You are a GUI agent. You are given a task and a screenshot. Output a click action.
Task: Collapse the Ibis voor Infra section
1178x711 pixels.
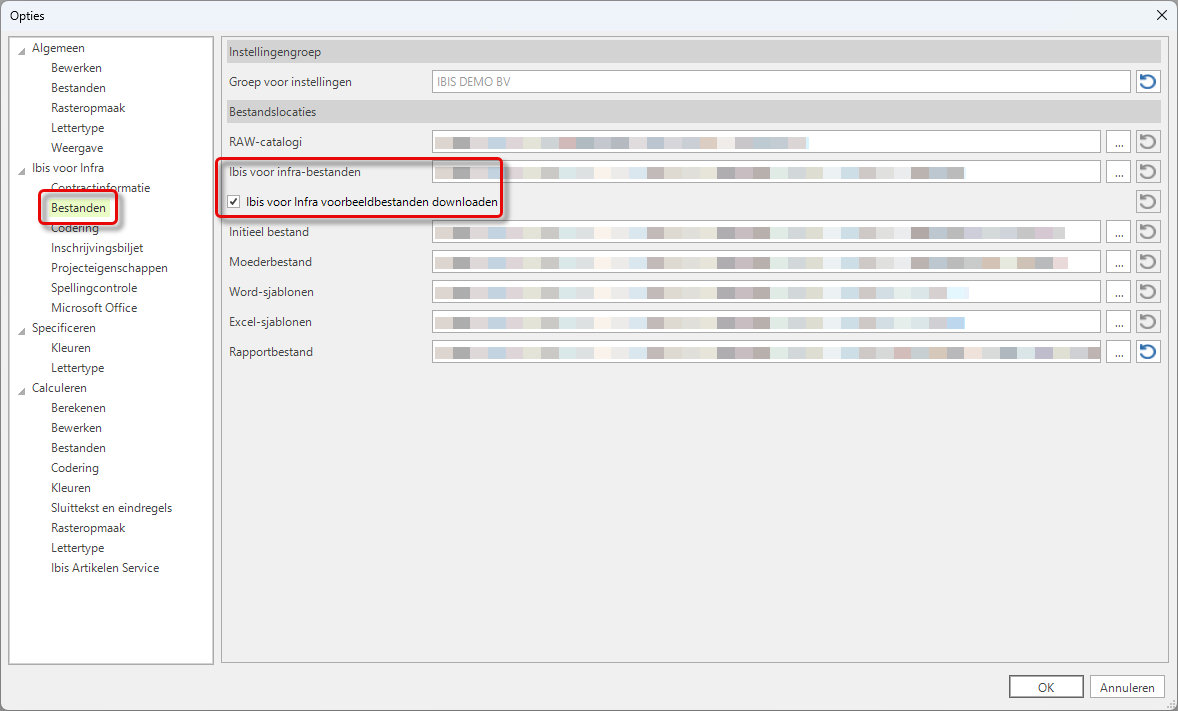(22, 169)
